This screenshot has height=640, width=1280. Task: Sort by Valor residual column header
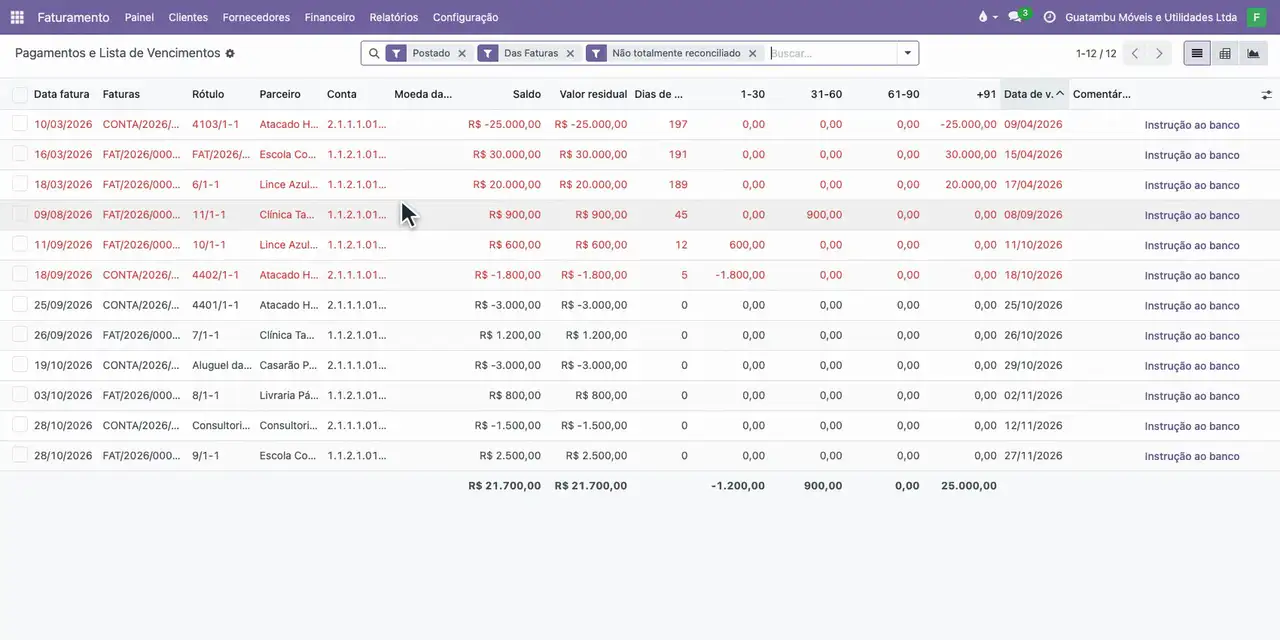click(593, 94)
